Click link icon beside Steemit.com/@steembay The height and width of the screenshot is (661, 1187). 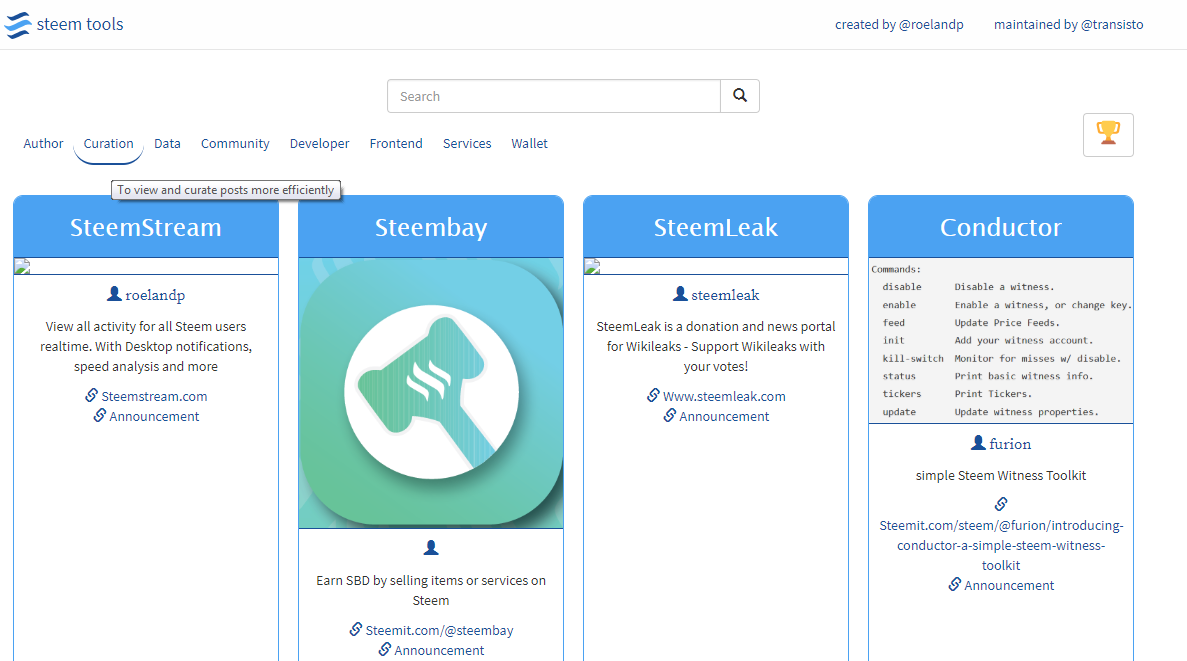pyautogui.click(x=356, y=629)
